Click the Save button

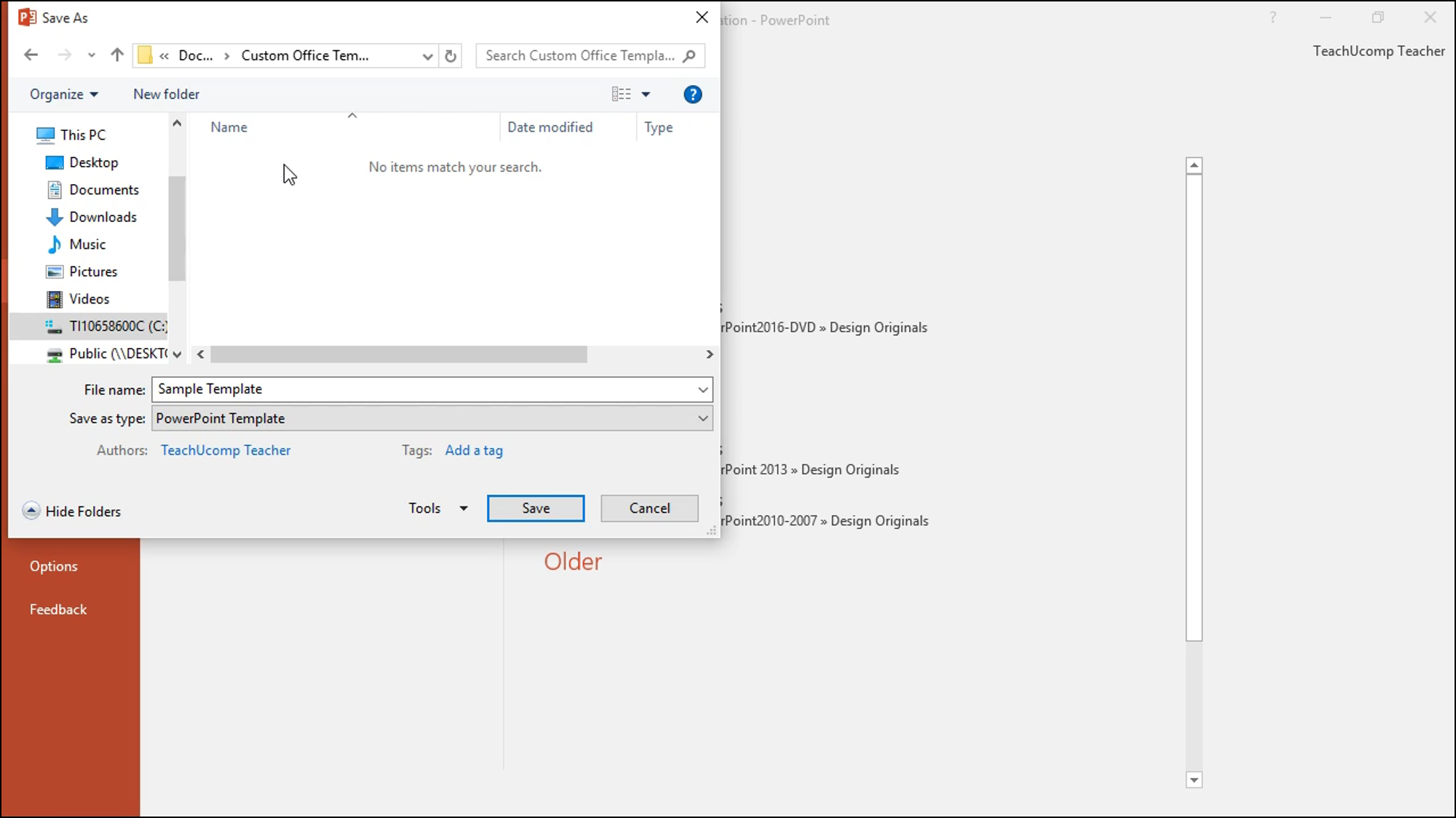pos(536,508)
